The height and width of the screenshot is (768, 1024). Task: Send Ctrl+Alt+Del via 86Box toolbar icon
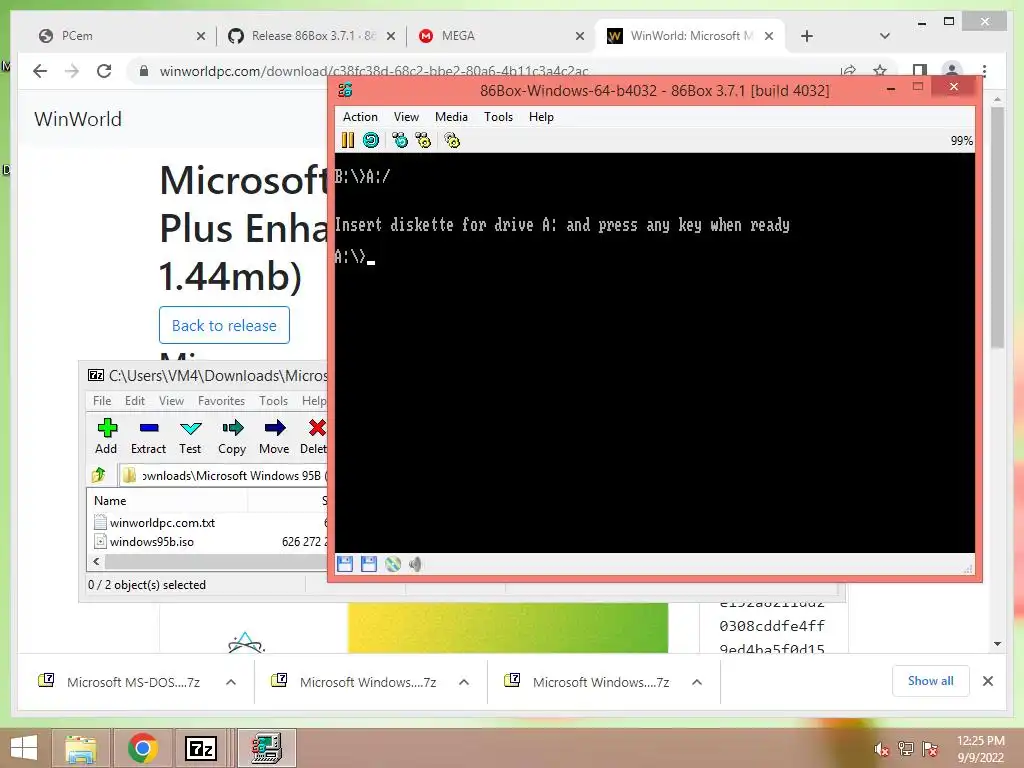click(400, 140)
